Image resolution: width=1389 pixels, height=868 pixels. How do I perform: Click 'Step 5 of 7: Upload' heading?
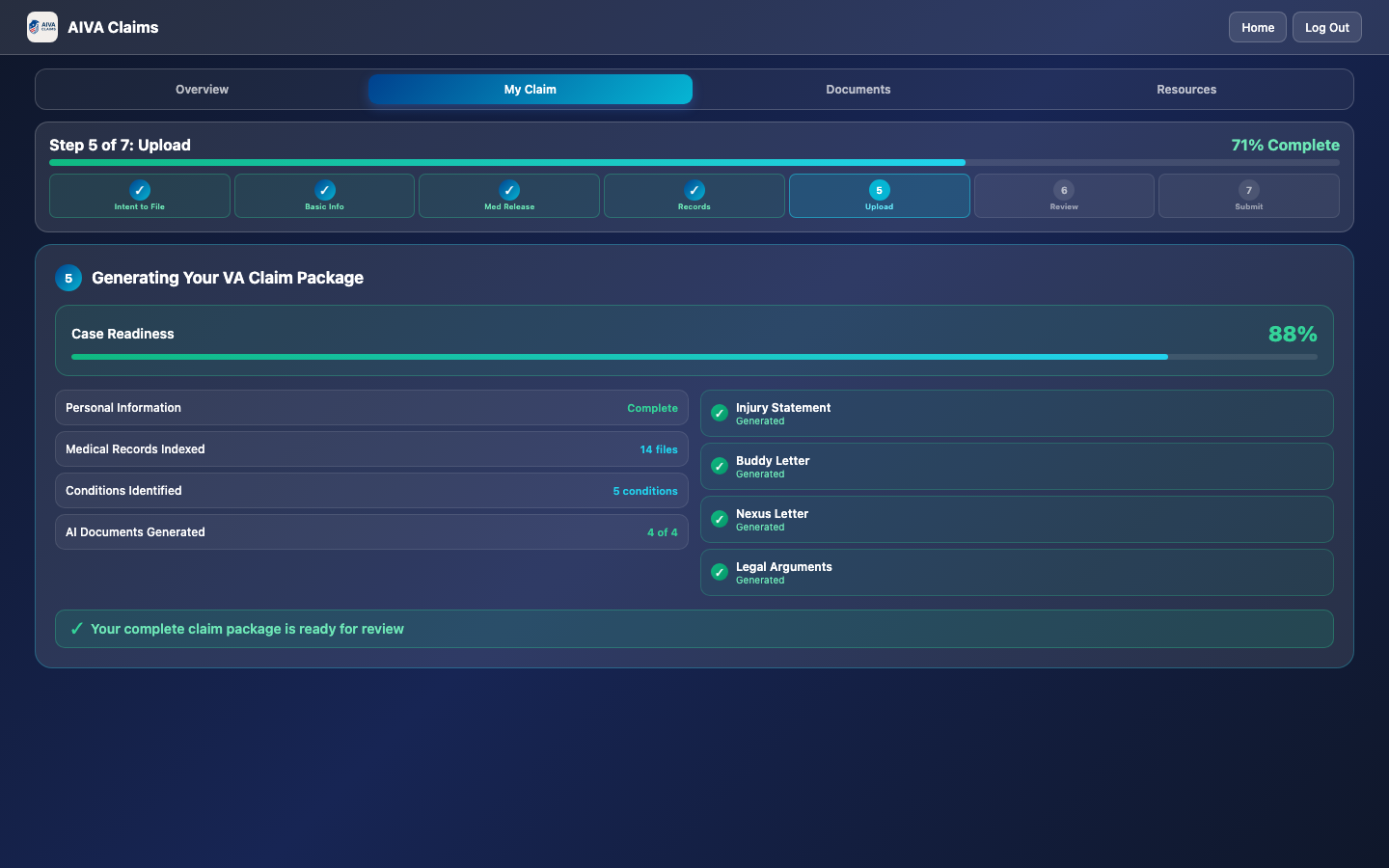click(120, 145)
